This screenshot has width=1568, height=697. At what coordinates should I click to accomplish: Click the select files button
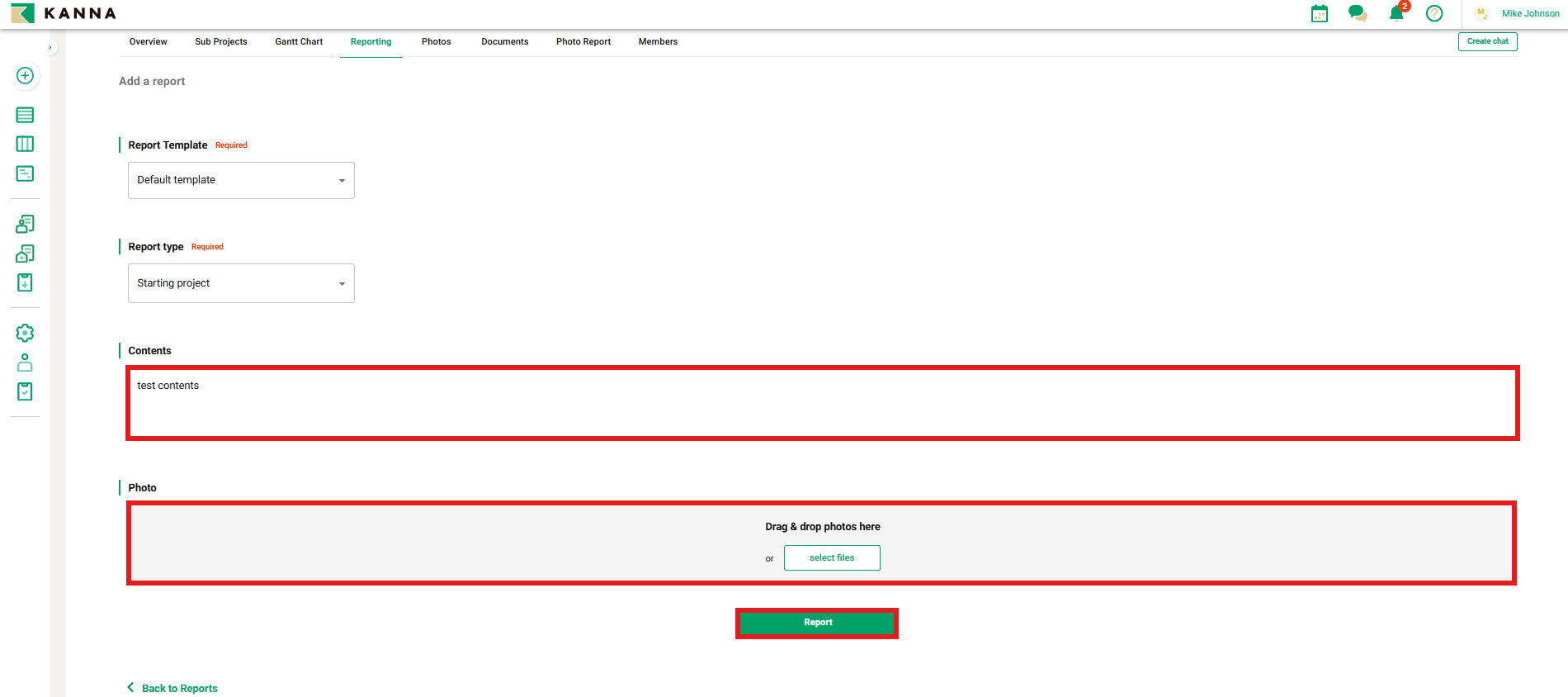832,558
